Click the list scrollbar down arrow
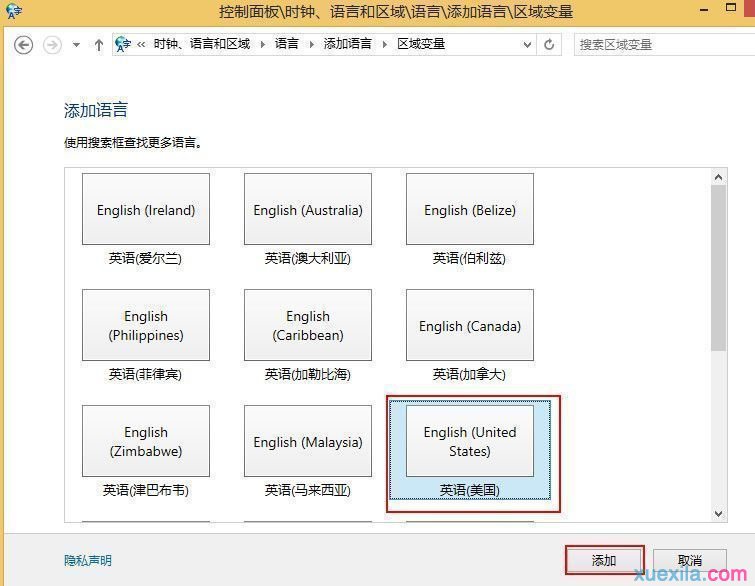The height and width of the screenshot is (586, 755). (x=718, y=514)
